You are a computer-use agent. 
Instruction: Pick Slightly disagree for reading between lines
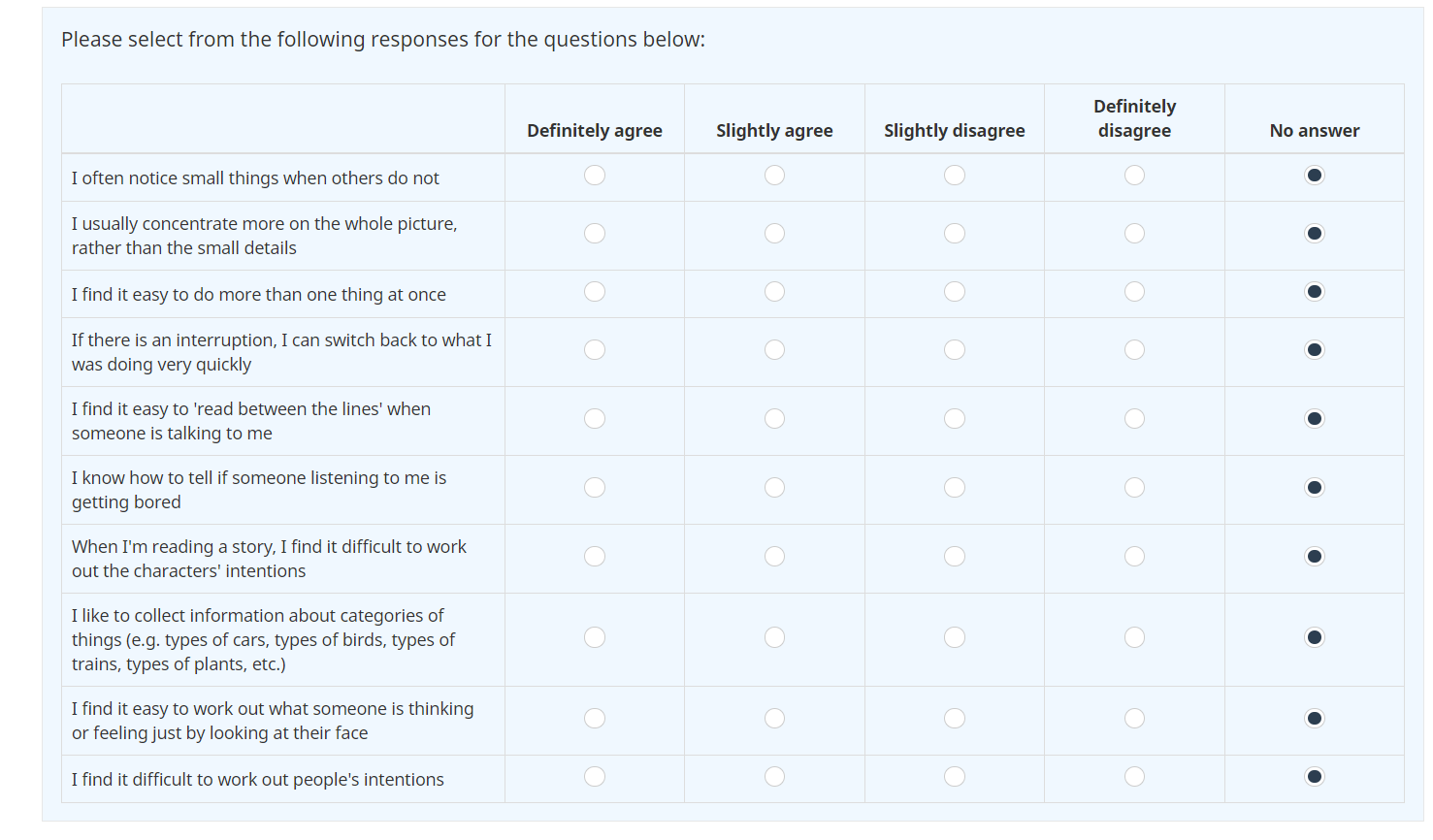[955, 419]
